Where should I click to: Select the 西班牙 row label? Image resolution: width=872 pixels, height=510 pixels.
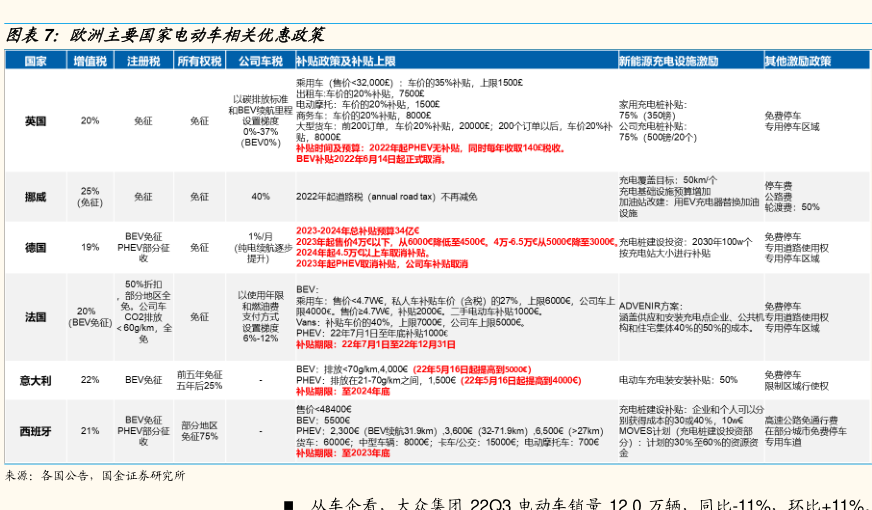tap(36, 431)
